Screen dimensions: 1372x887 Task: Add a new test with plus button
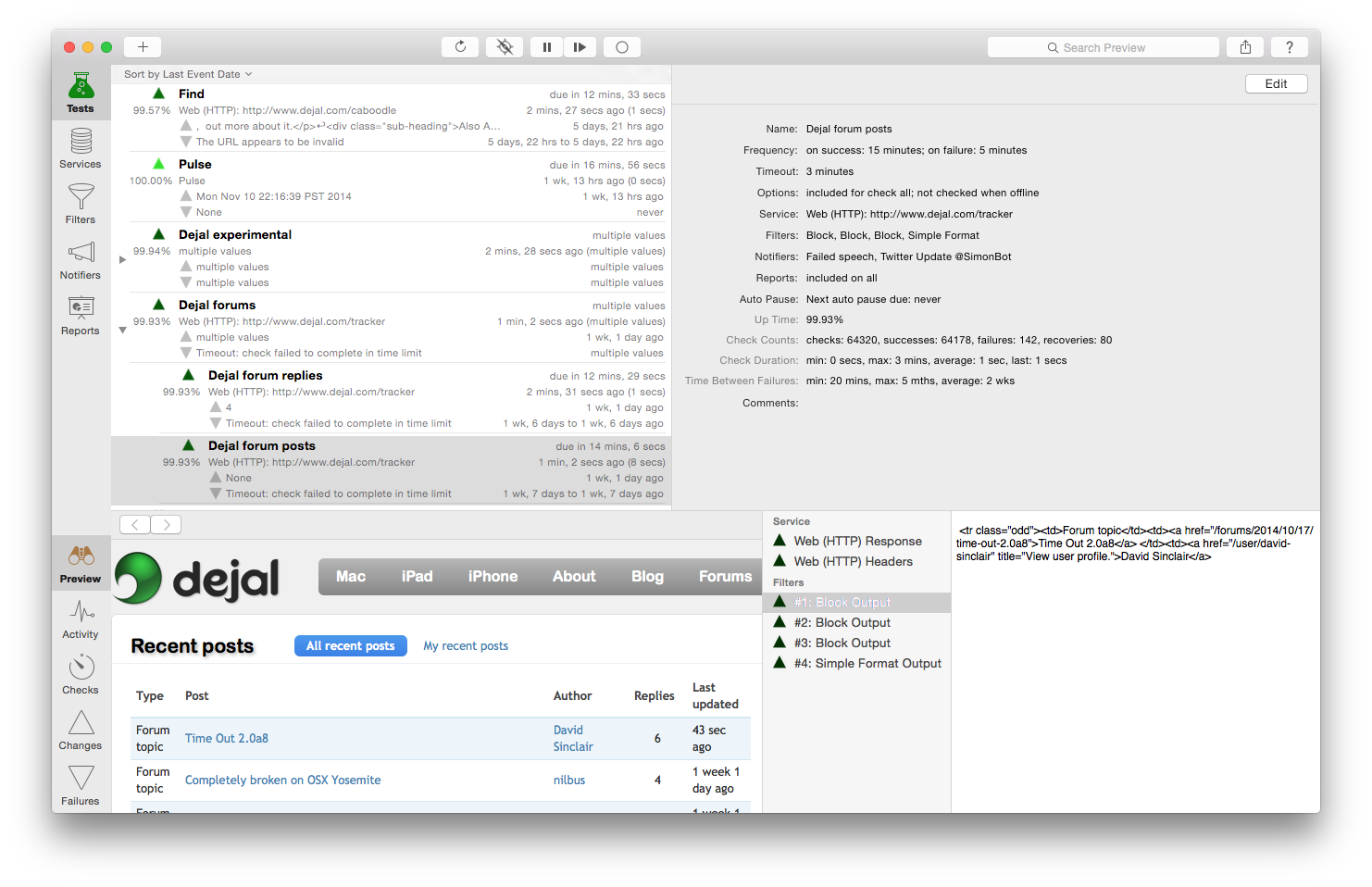(143, 47)
